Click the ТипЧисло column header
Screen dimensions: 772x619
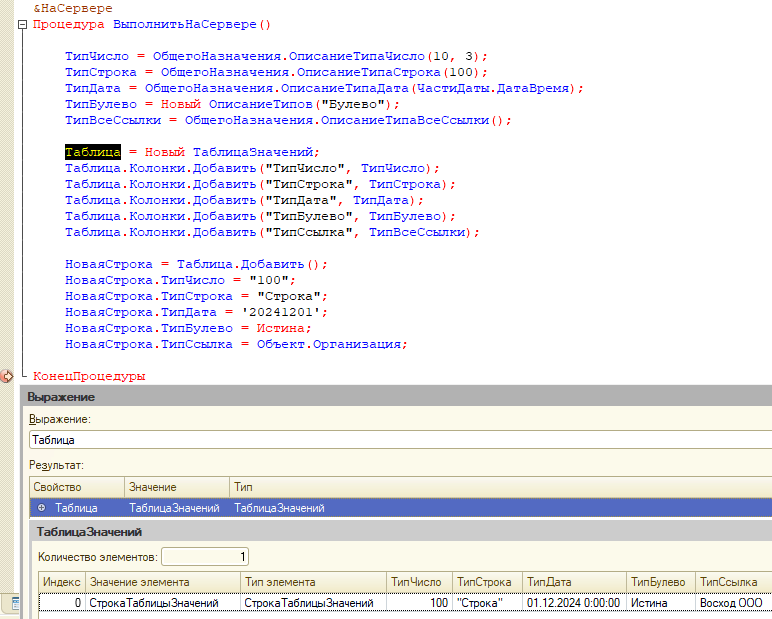point(417,582)
